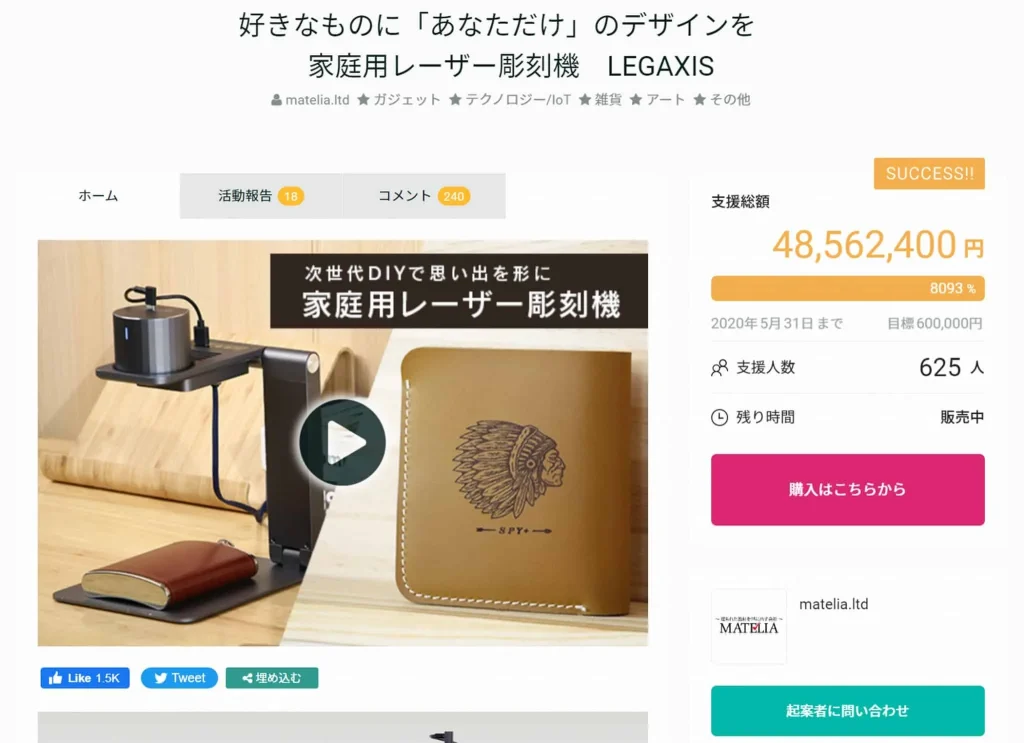Open the 雑貨 category link

pyautogui.click(x=608, y=99)
